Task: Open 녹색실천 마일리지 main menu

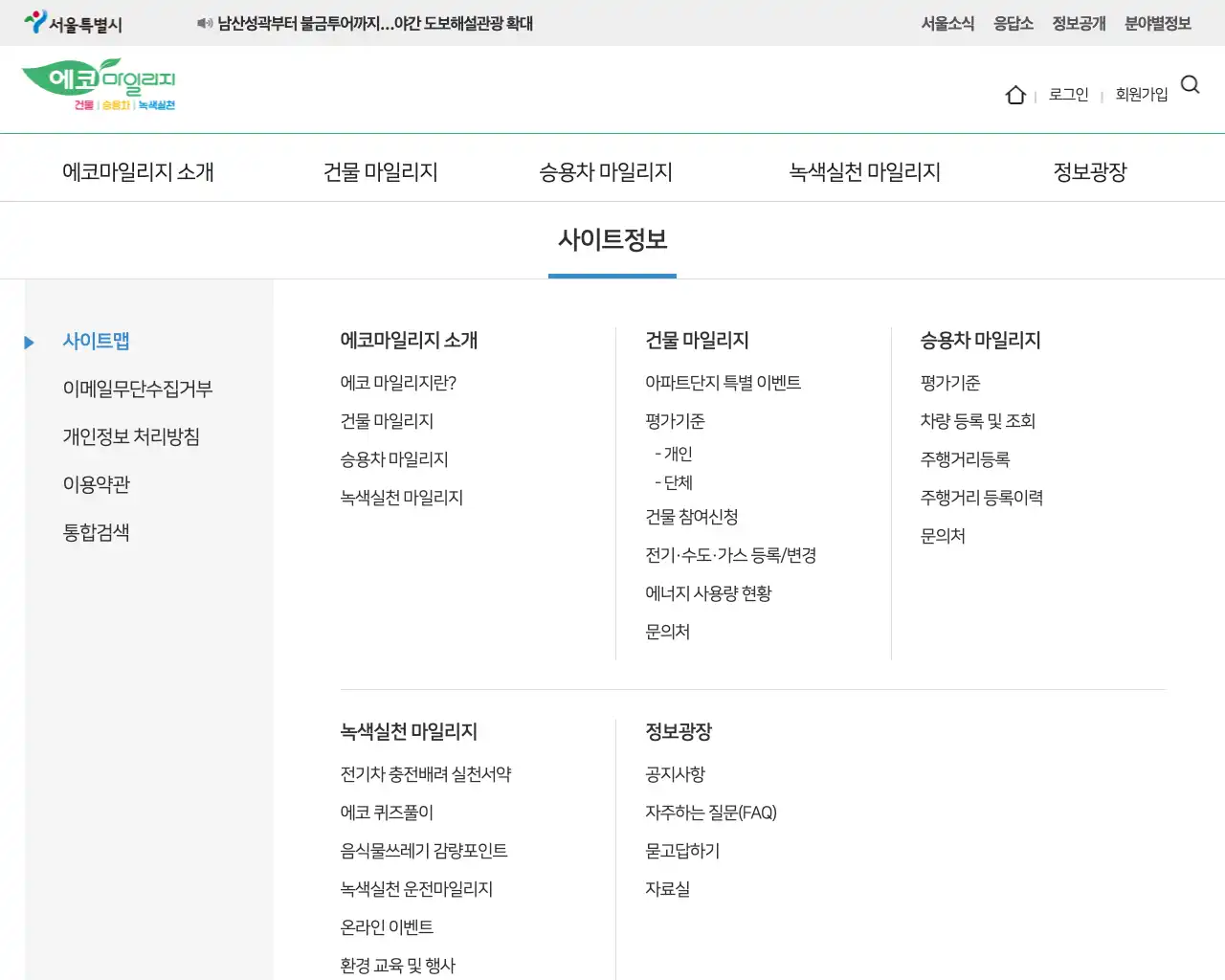Action: (865, 172)
